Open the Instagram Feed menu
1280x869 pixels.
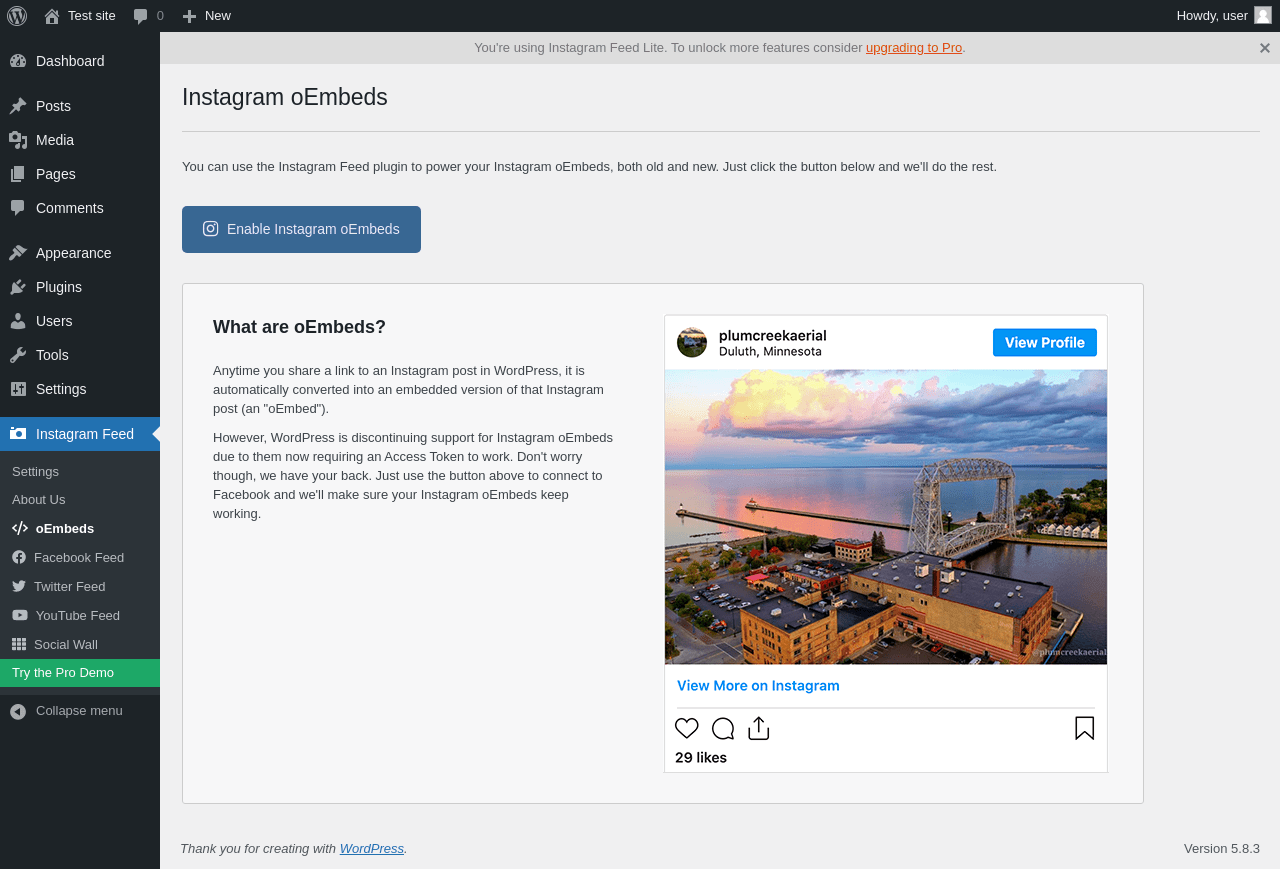click(x=80, y=434)
